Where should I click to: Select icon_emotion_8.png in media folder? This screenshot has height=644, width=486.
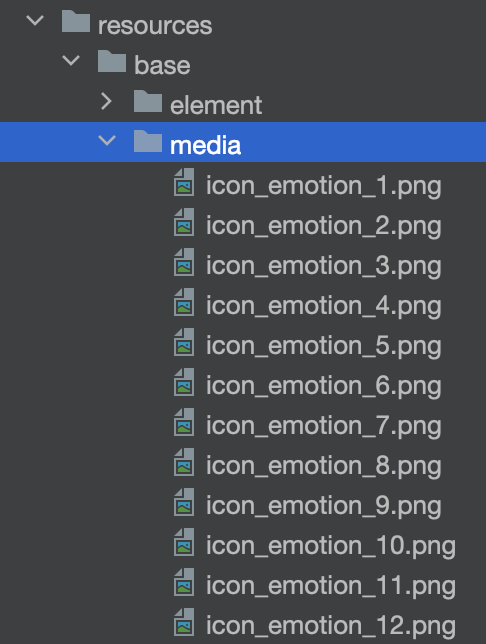point(324,466)
